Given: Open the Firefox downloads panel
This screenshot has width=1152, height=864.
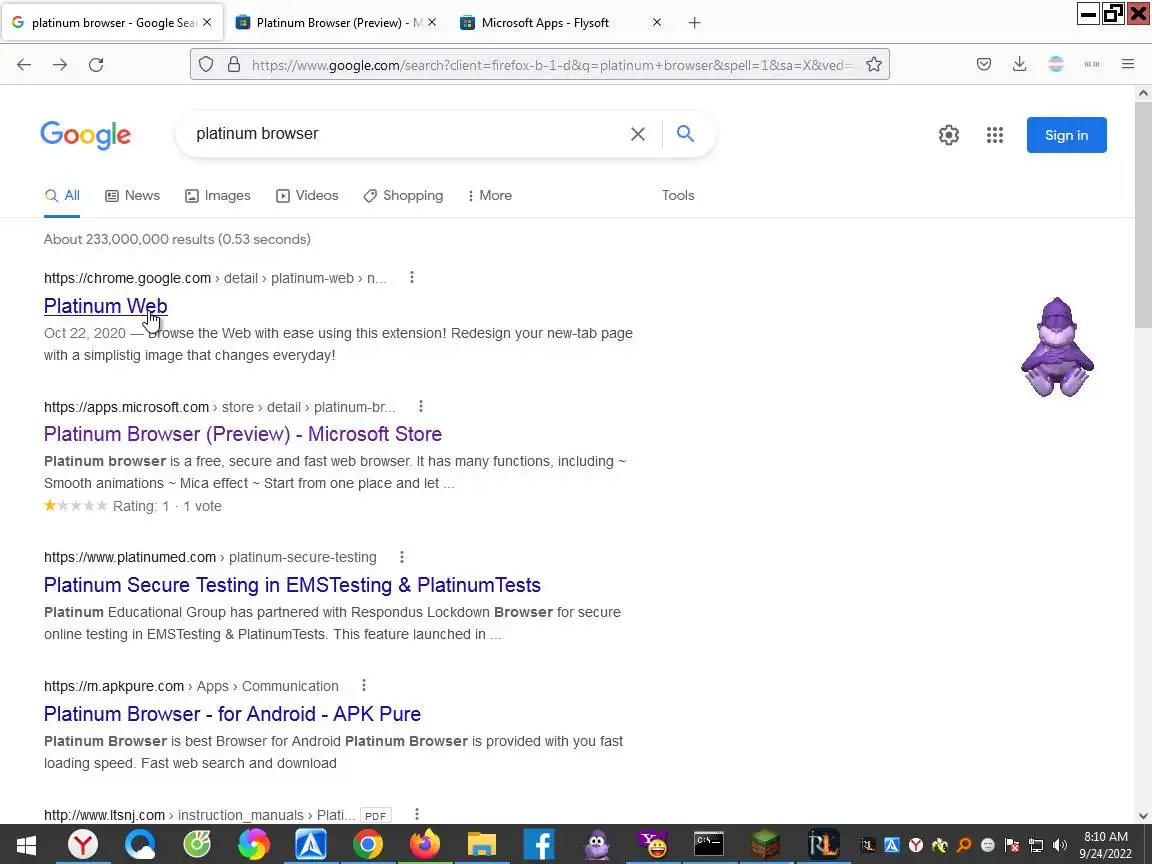Looking at the screenshot, I should coord(1019,65).
